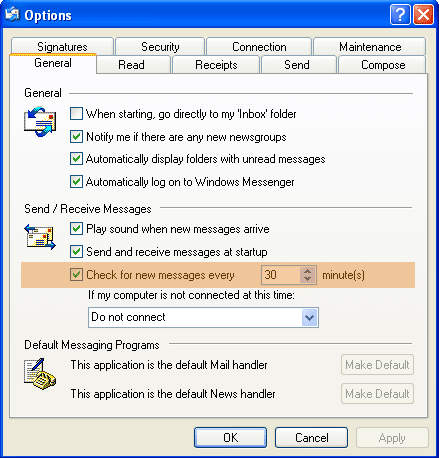Click the Send / Receive Messages envelope icon
This screenshot has height=458, width=439.
point(40,237)
